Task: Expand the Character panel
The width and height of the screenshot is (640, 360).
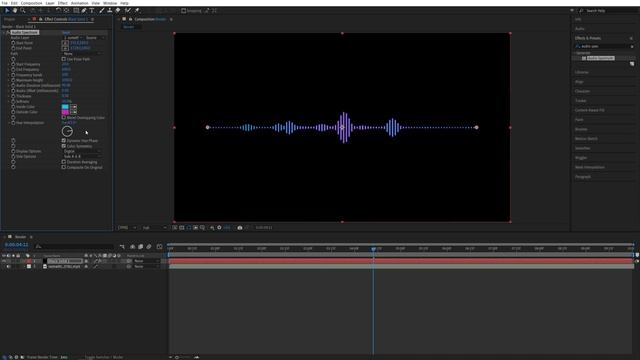Action: pyautogui.click(x=582, y=91)
